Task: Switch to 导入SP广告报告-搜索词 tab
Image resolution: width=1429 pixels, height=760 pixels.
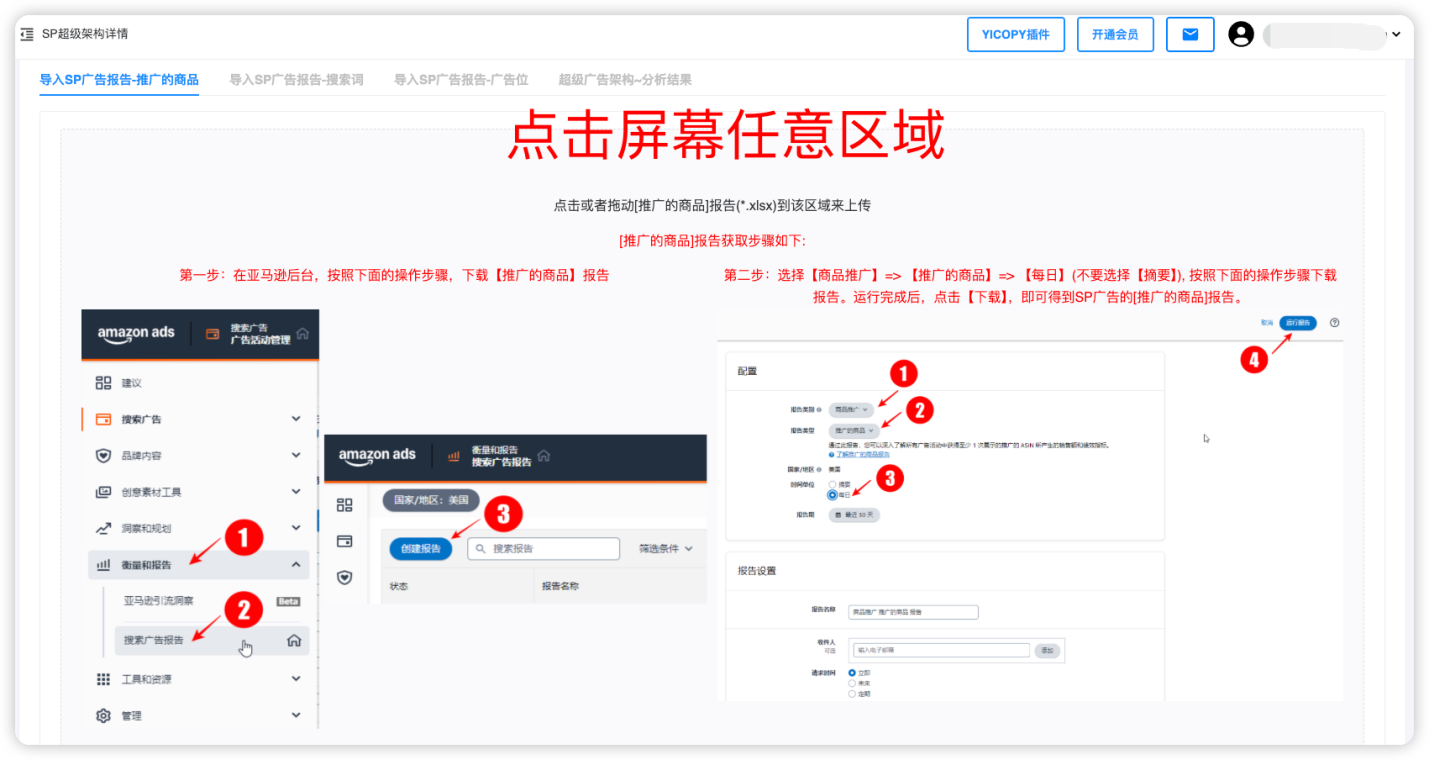Action: 296,80
